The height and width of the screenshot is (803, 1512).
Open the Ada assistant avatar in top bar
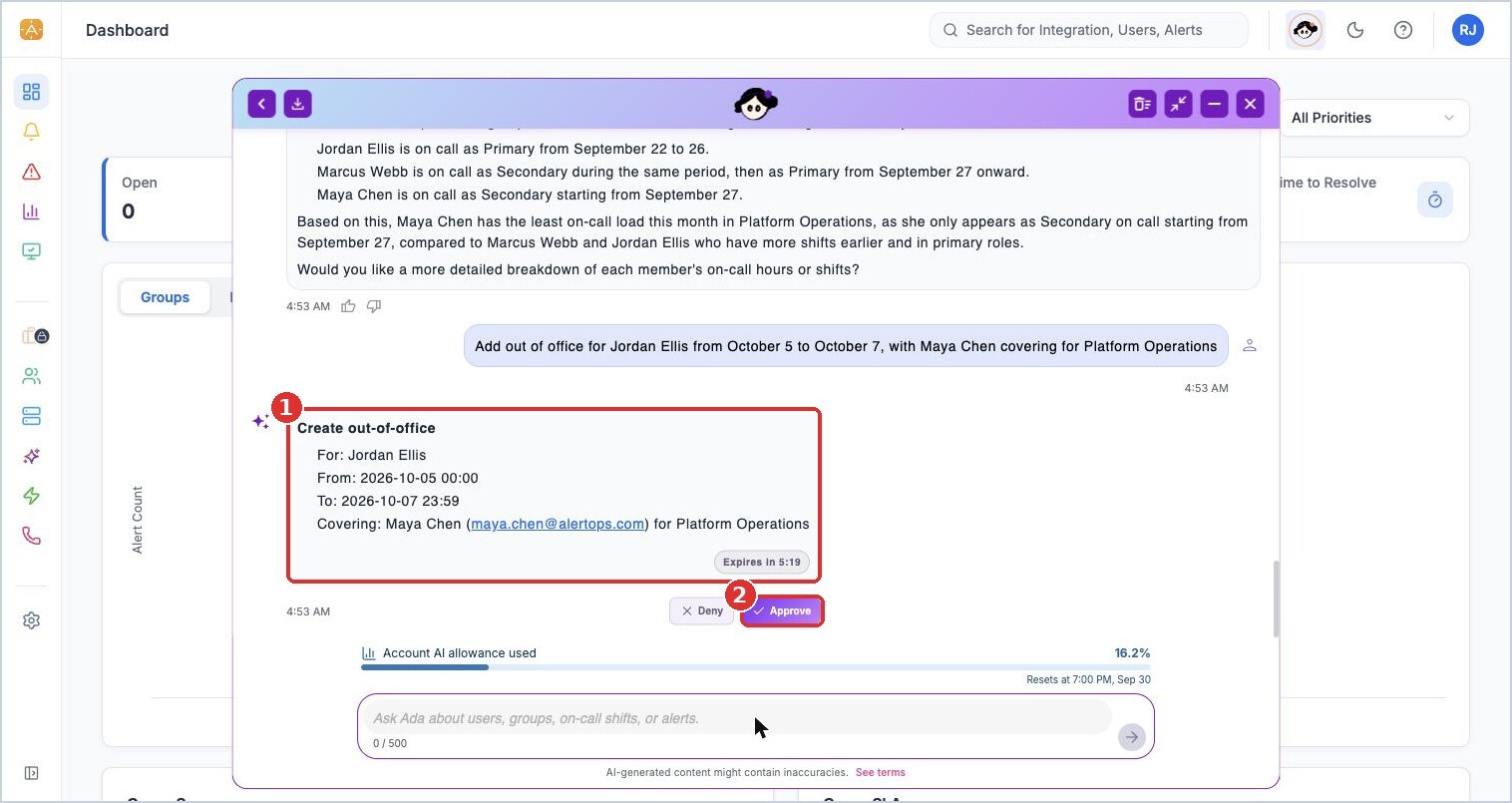[1306, 30]
